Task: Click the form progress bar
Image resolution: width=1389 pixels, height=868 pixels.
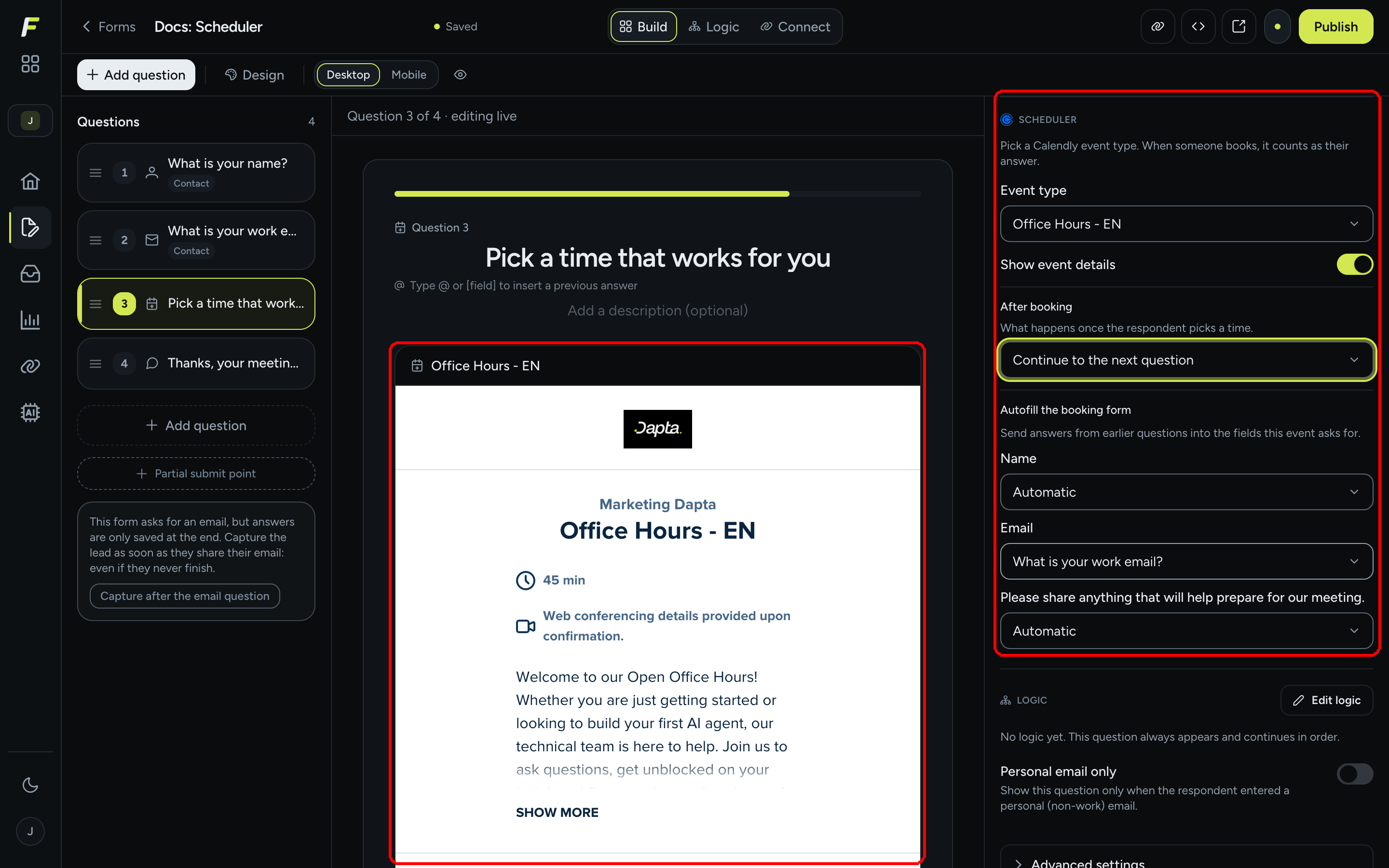Action: (x=658, y=194)
